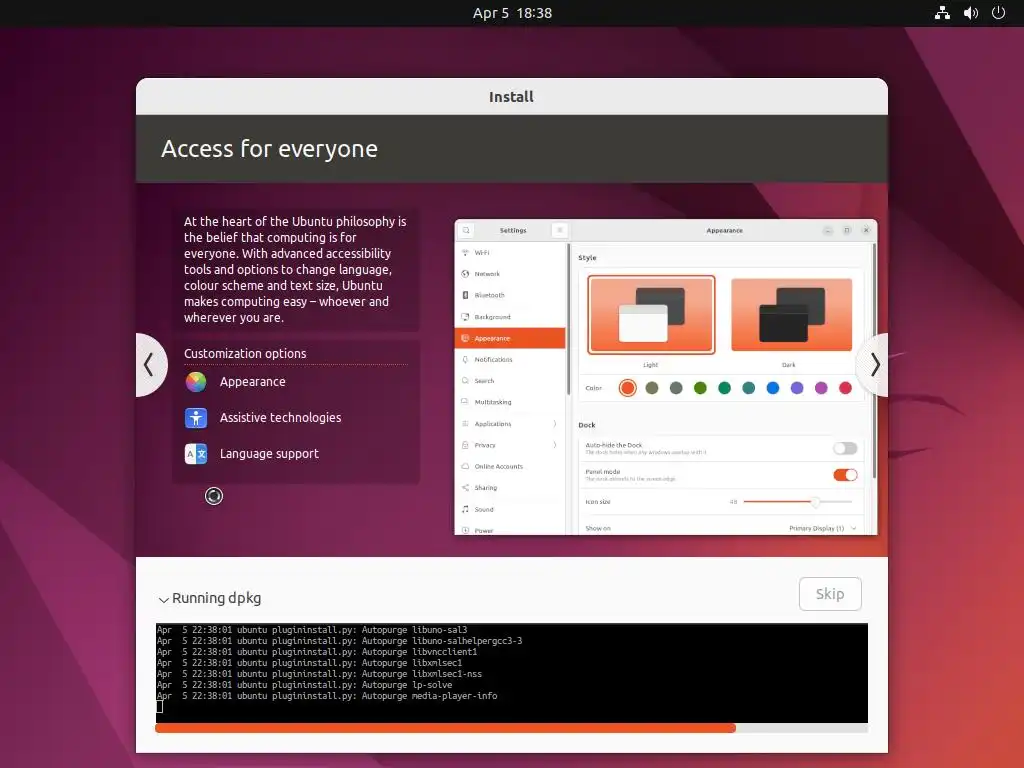Click the Skip button
The image size is (1024, 768).
point(830,594)
